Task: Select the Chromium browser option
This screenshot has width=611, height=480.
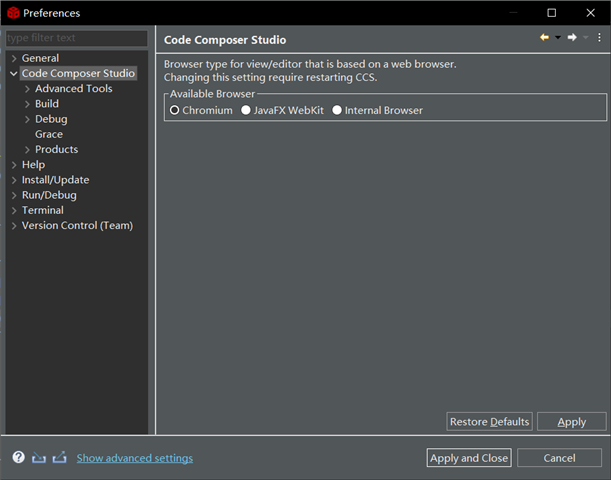Action: point(175,110)
